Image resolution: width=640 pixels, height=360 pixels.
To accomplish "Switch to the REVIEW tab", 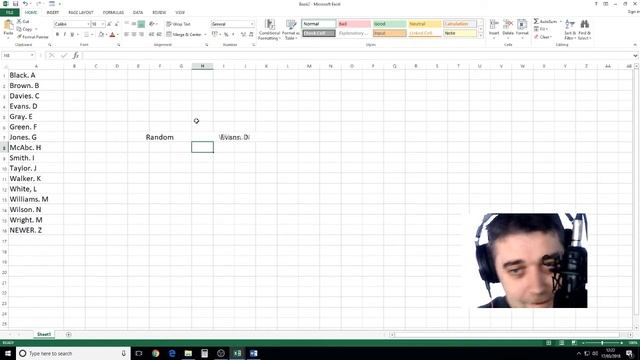I will coord(159,13).
